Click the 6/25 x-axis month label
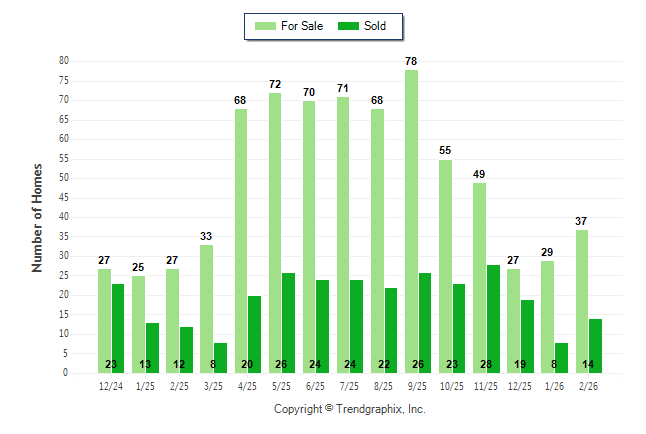Viewport: 646px width, 434px height. point(316,385)
